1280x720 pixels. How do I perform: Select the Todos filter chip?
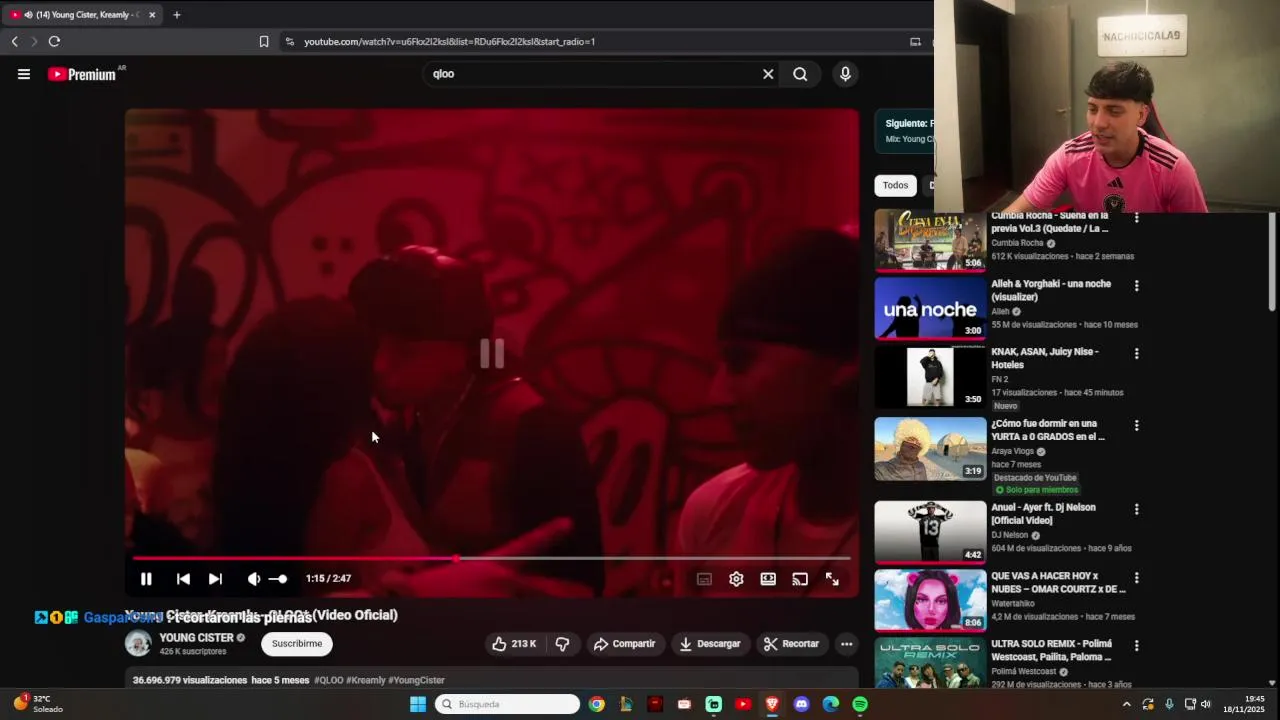(x=895, y=185)
